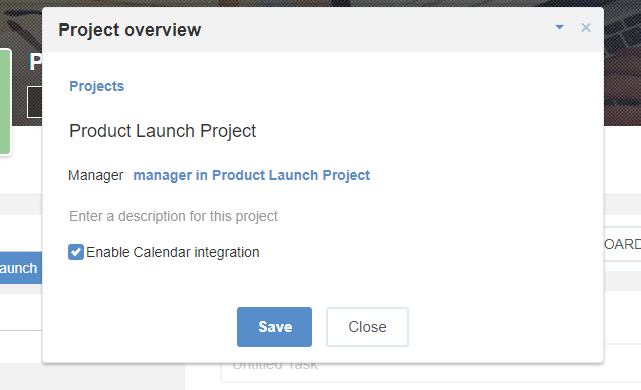The height and width of the screenshot is (390, 641).
Task: Click gray panel left of Untitled Task
Action: (x=92, y=377)
